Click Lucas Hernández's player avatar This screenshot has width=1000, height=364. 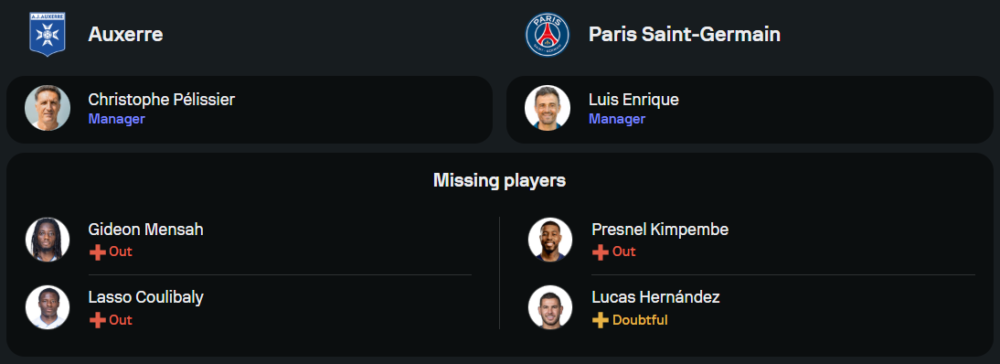550,307
